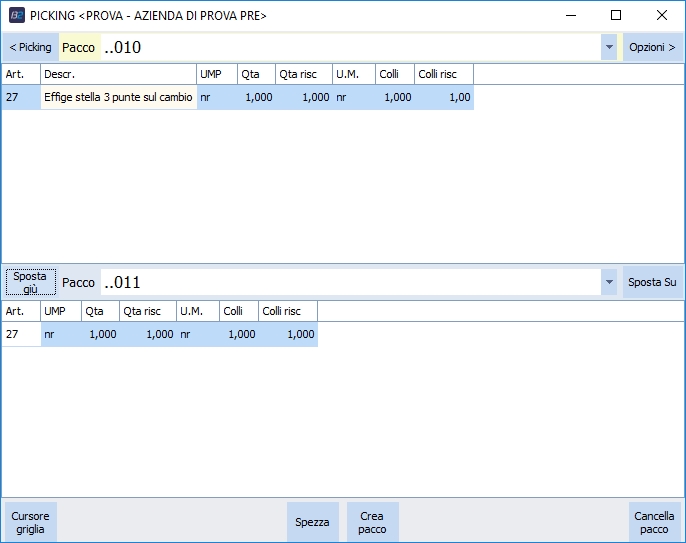Expand the ..011 Pacco dropdown arrow
This screenshot has height=543, width=686.
point(609,282)
